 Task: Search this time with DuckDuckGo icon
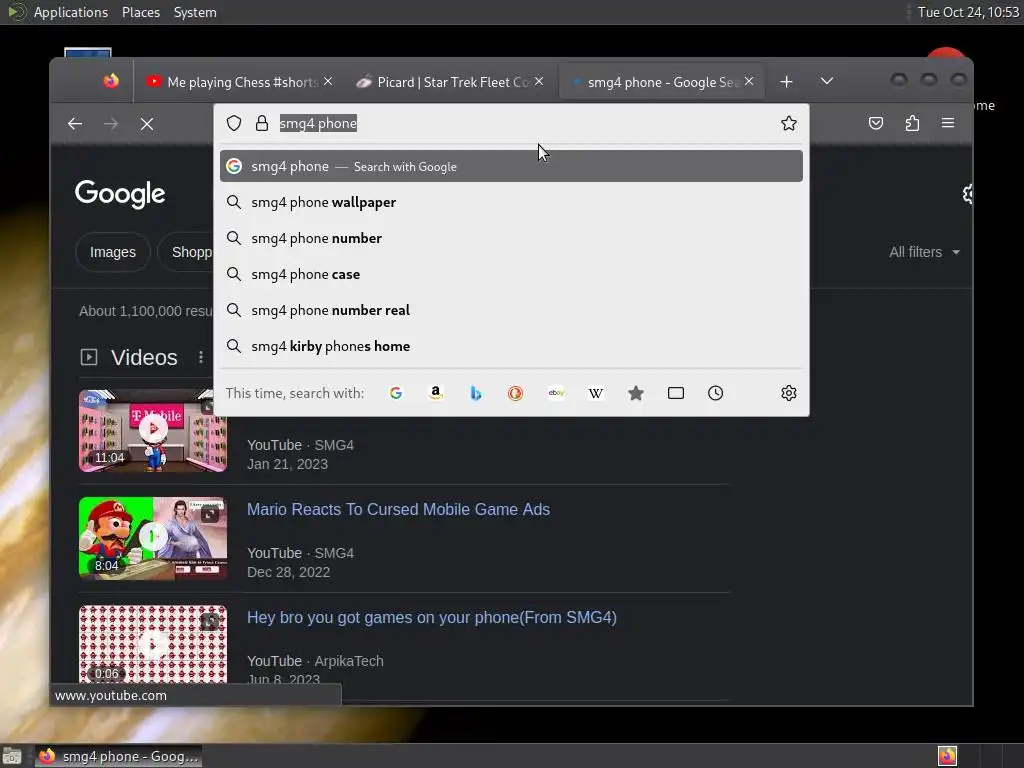(515, 393)
